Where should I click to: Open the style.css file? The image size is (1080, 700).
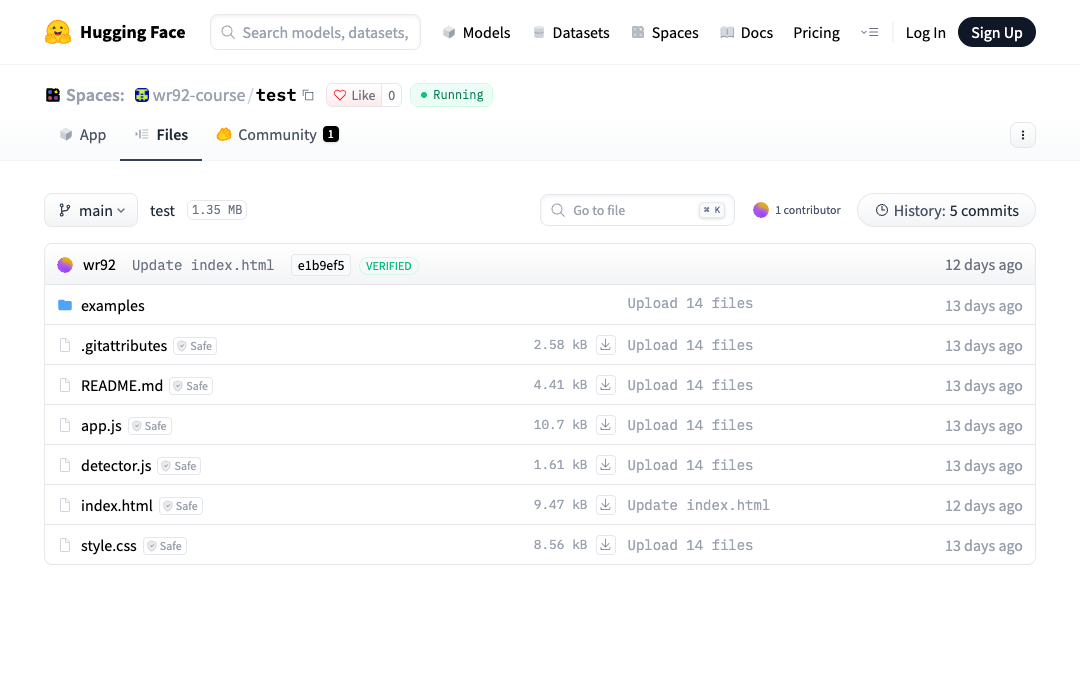(x=109, y=545)
